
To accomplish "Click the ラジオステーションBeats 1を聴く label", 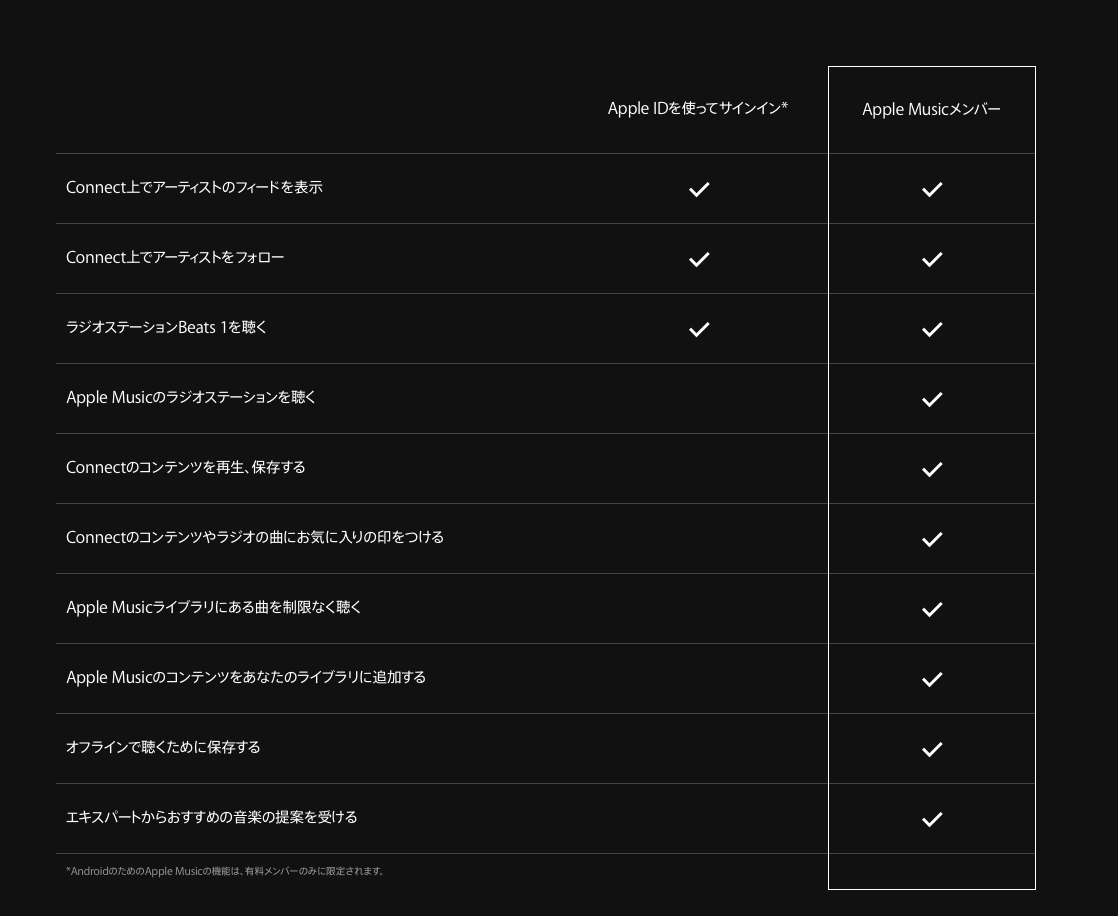I will pyautogui.click(x=166, y=327).
